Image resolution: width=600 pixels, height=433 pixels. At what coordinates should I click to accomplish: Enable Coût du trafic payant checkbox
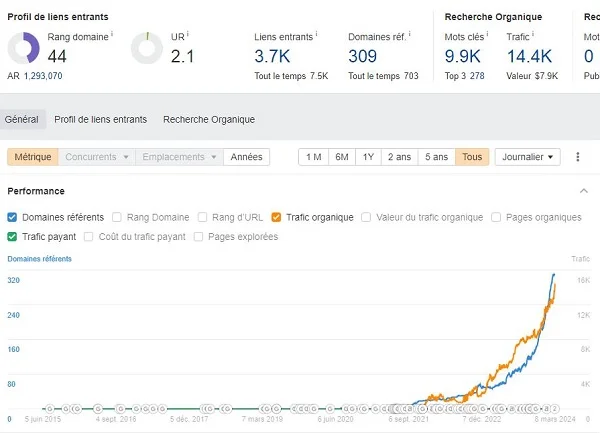pyautogui.click(x=88, y=237)
